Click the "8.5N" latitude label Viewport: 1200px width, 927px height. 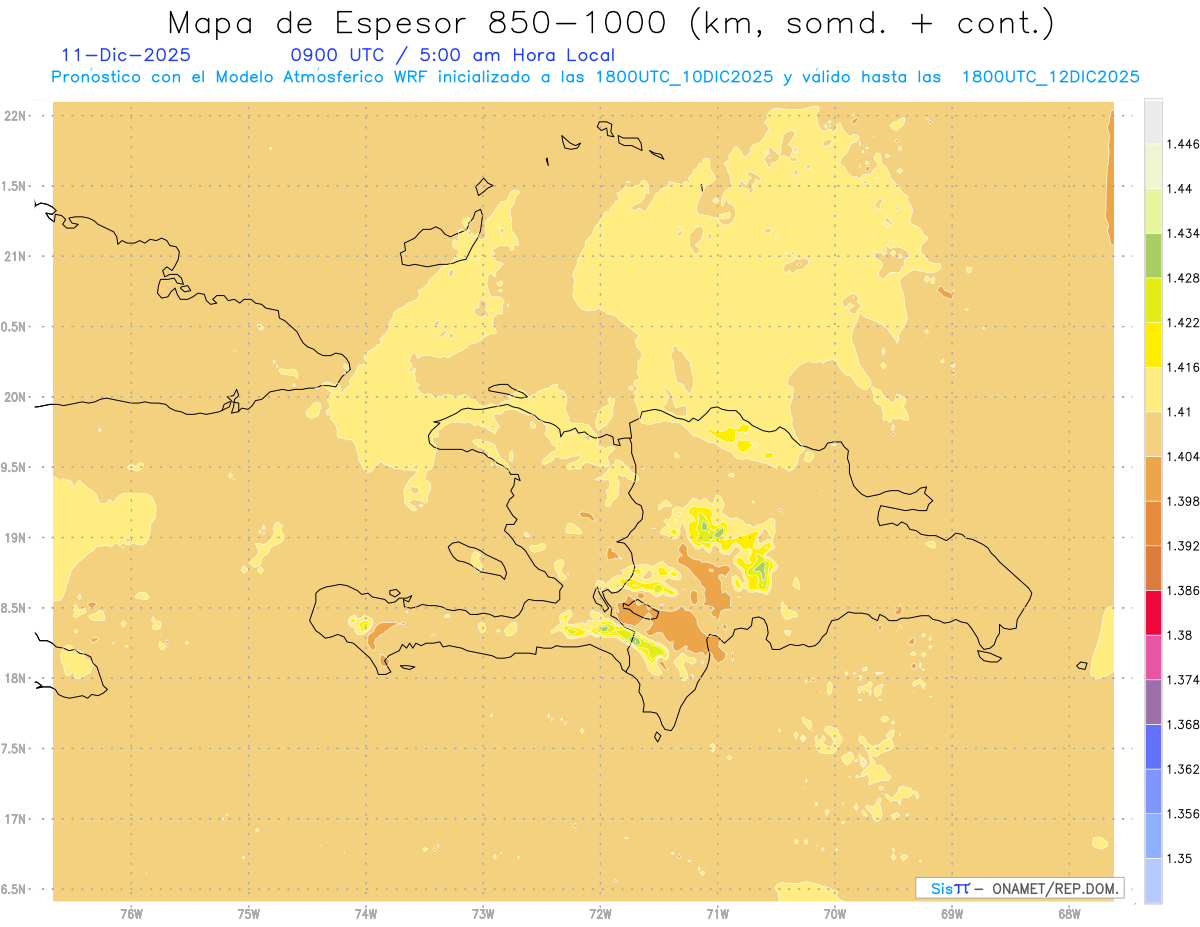(15, 608)
